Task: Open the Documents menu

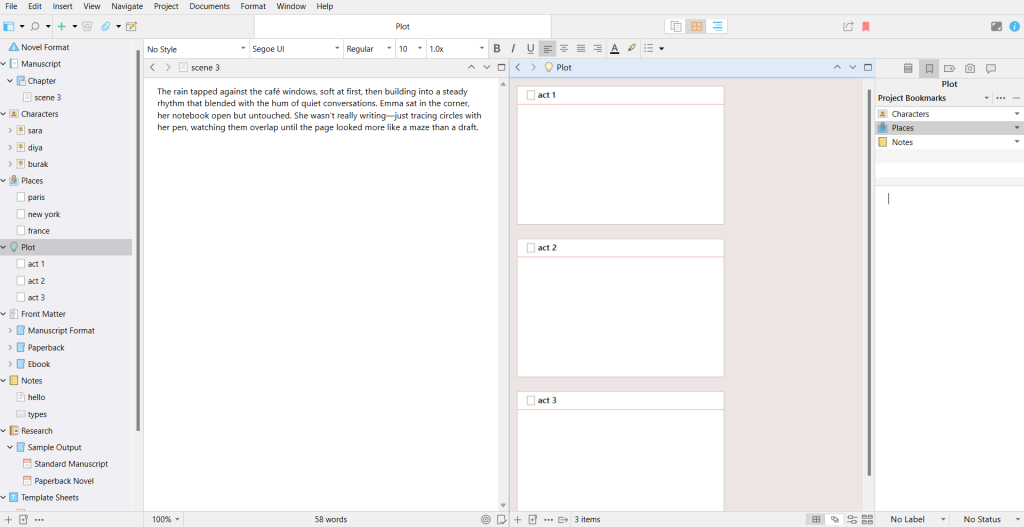Action: click(209, 6)
